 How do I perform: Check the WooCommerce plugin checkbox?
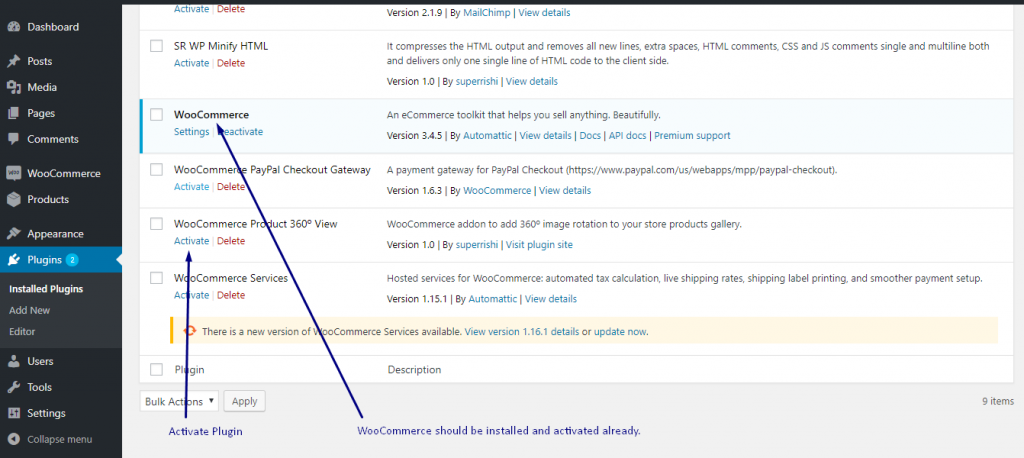(157, 115)
